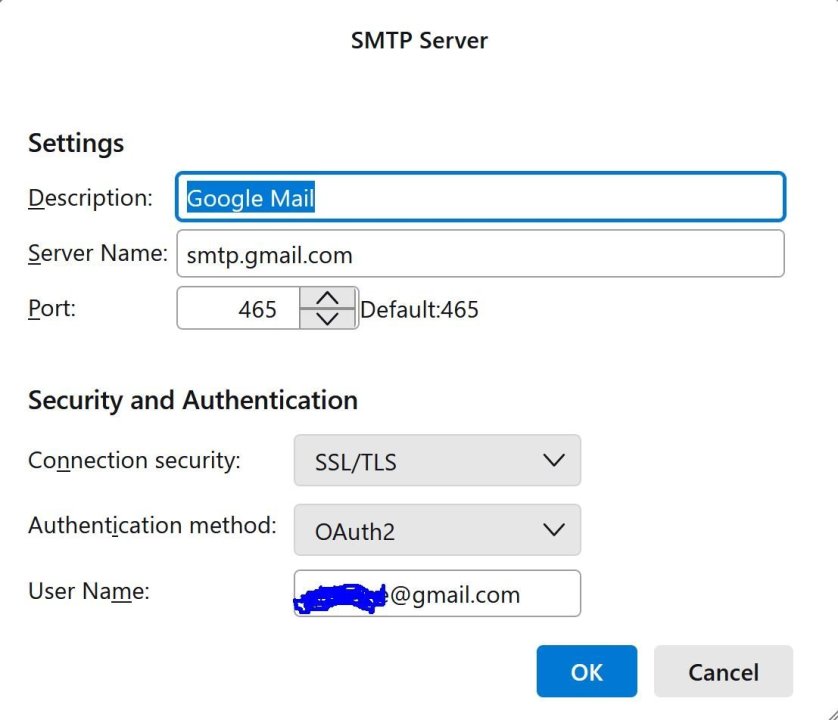Click the Security and Authentication heading
The height and width of the screenshot is (720, 838).
coord(192,400)
